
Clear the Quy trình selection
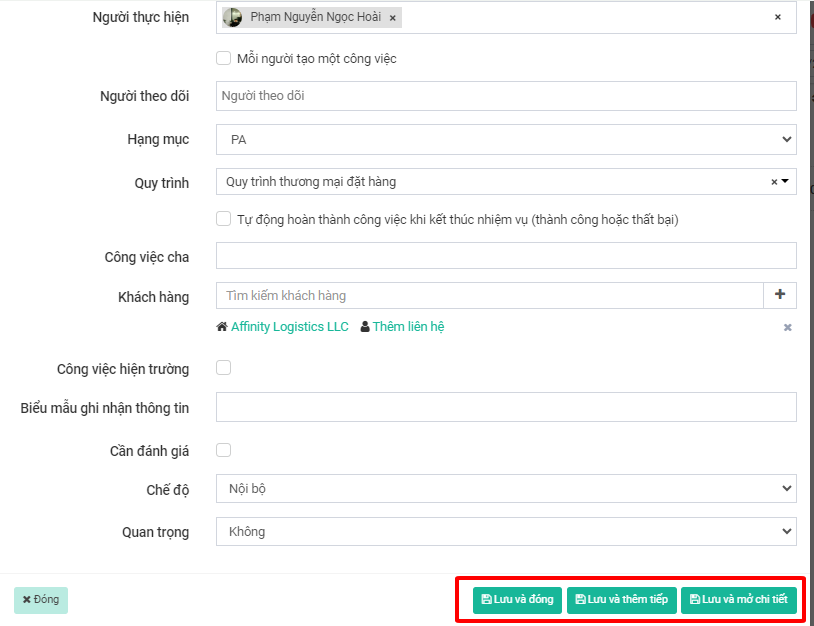pos(774,182)
